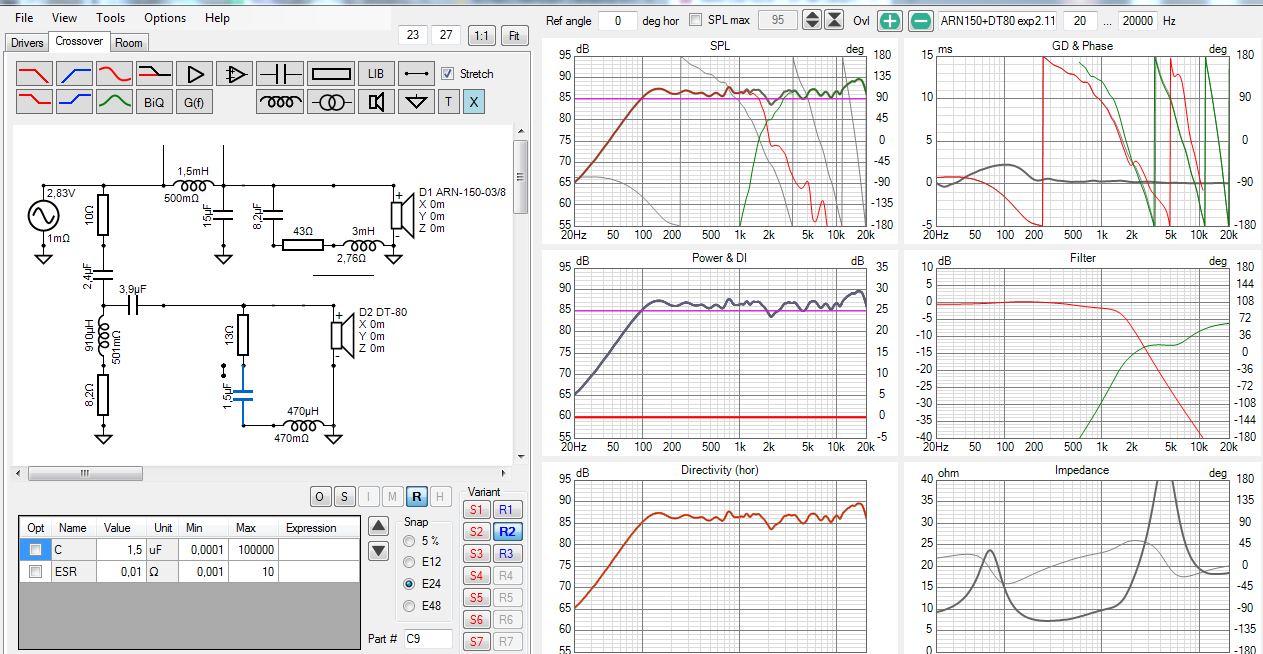The image size is (1263, 654).
Task: Click the Ref angle input field
Action: coord(619,20)
